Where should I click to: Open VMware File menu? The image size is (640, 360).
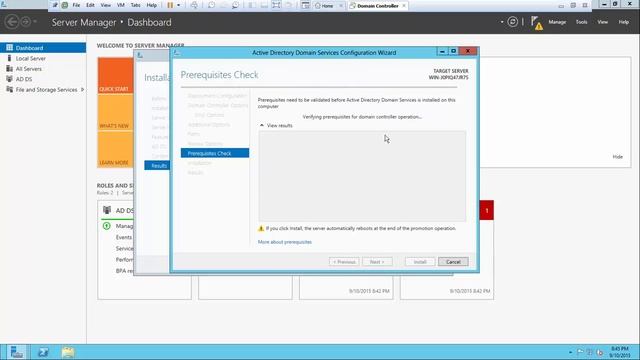pyautogui.click(x=76, y=5)
